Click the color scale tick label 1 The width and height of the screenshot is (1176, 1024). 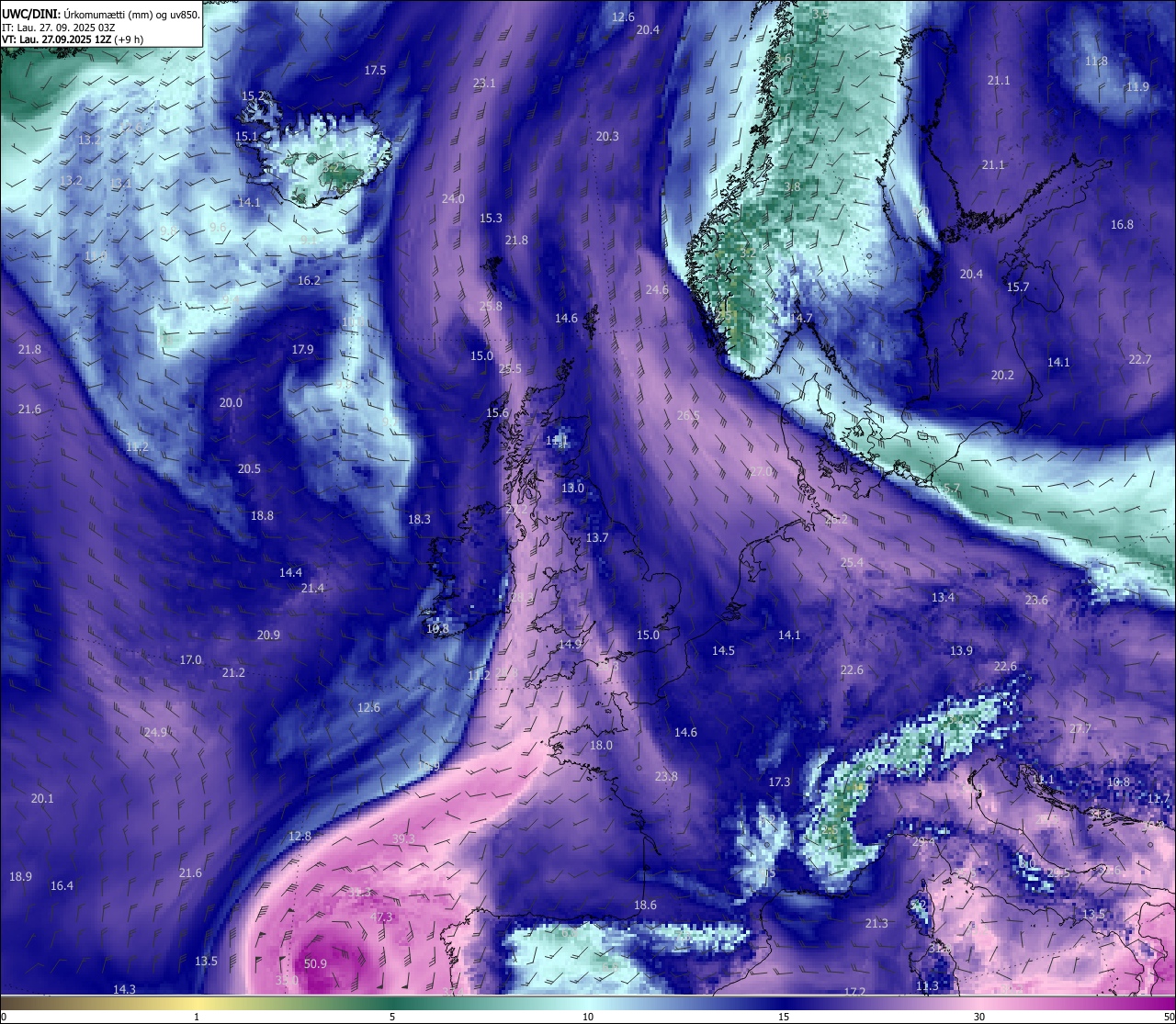(197, 1017)
